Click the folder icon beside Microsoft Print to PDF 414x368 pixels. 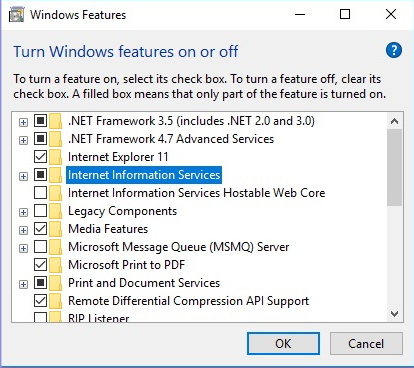[55, 265]
